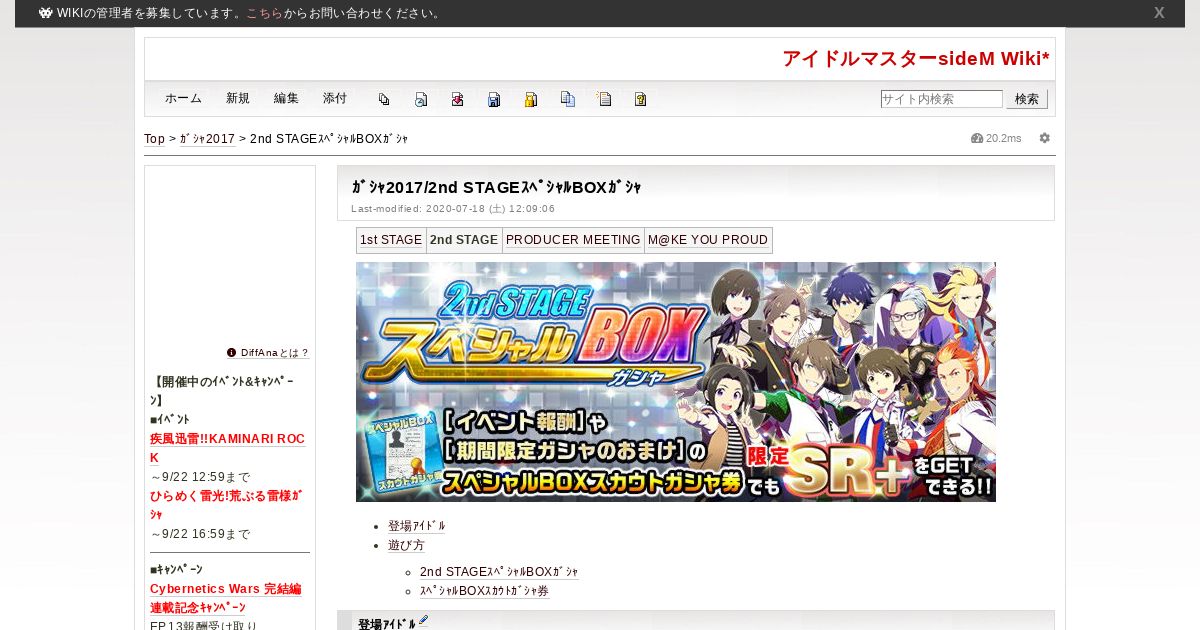Switch to the PRODUCER MEETING tab
The height and width of the screenshot is (630, 1200).
click(x=573, y=240)
